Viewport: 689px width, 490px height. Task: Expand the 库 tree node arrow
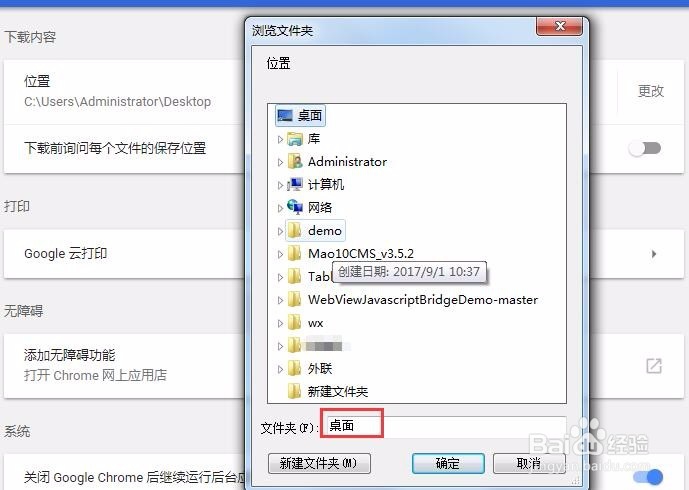[280, 139]
